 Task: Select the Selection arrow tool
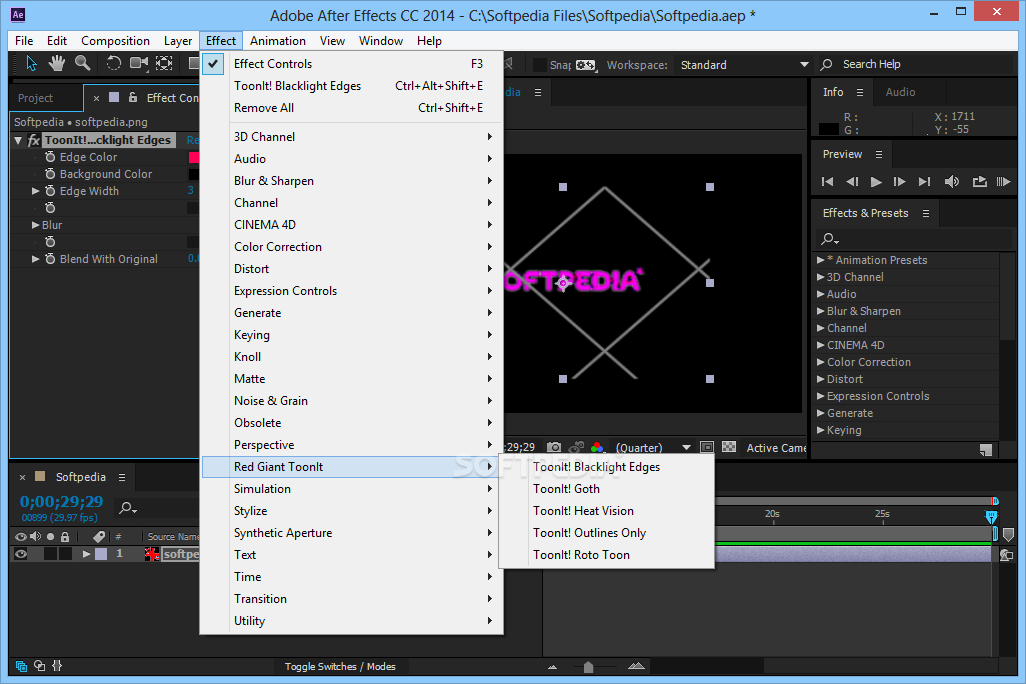[31, 63]
